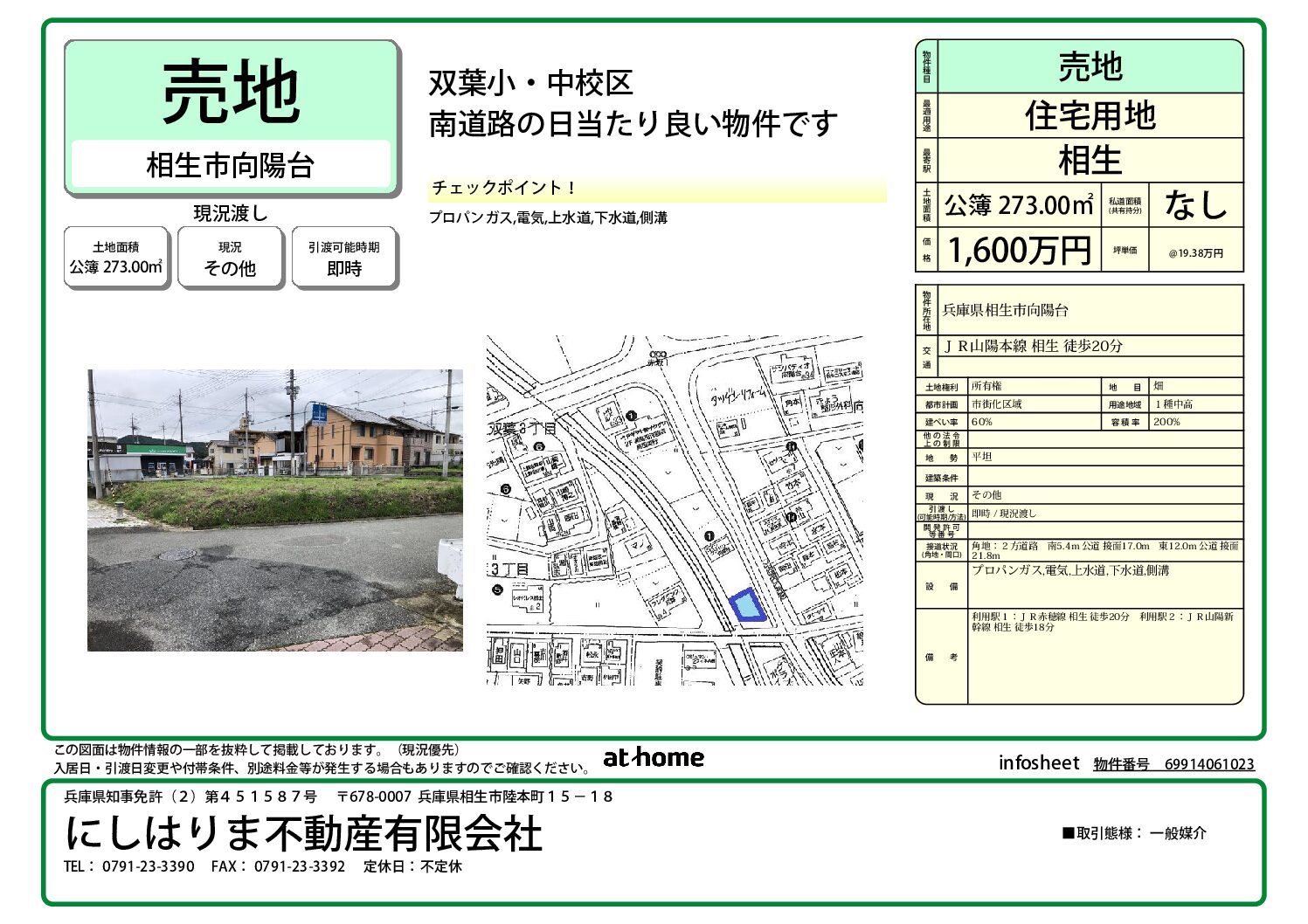
Task: Click the 市街化区域 value
Action: [x=996, y=404]
